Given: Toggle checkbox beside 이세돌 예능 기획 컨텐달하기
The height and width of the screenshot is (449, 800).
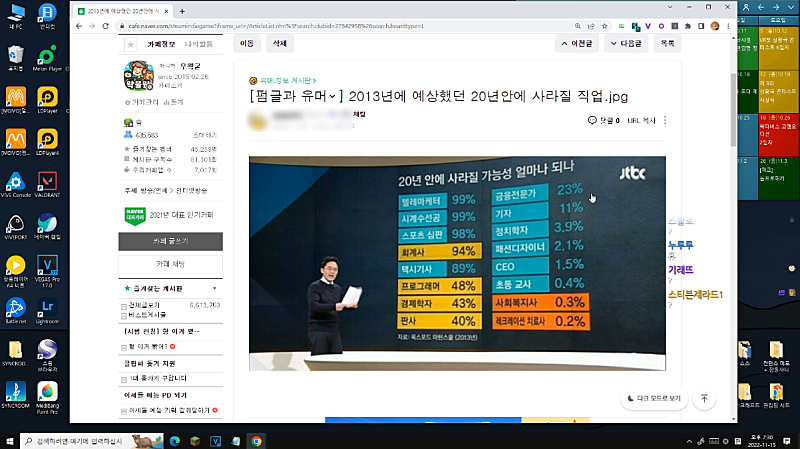Looking at the screenshot, I should (123, 411).
